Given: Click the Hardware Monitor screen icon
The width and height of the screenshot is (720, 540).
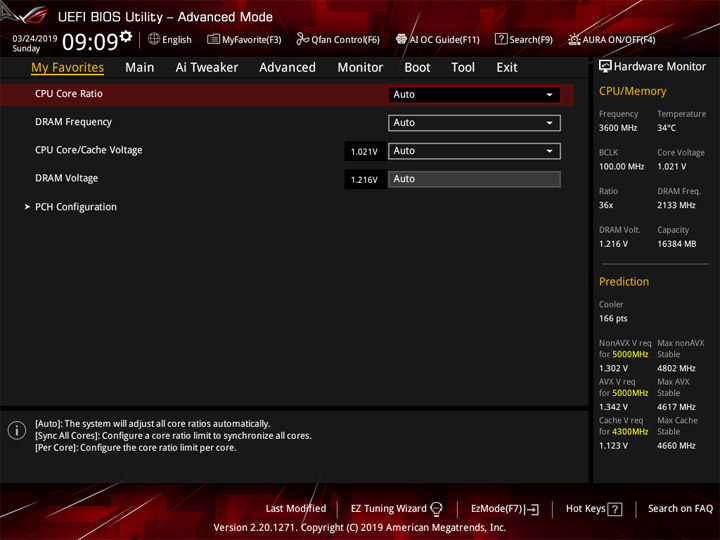Looking at the screenshot, I should coord(605,67).
